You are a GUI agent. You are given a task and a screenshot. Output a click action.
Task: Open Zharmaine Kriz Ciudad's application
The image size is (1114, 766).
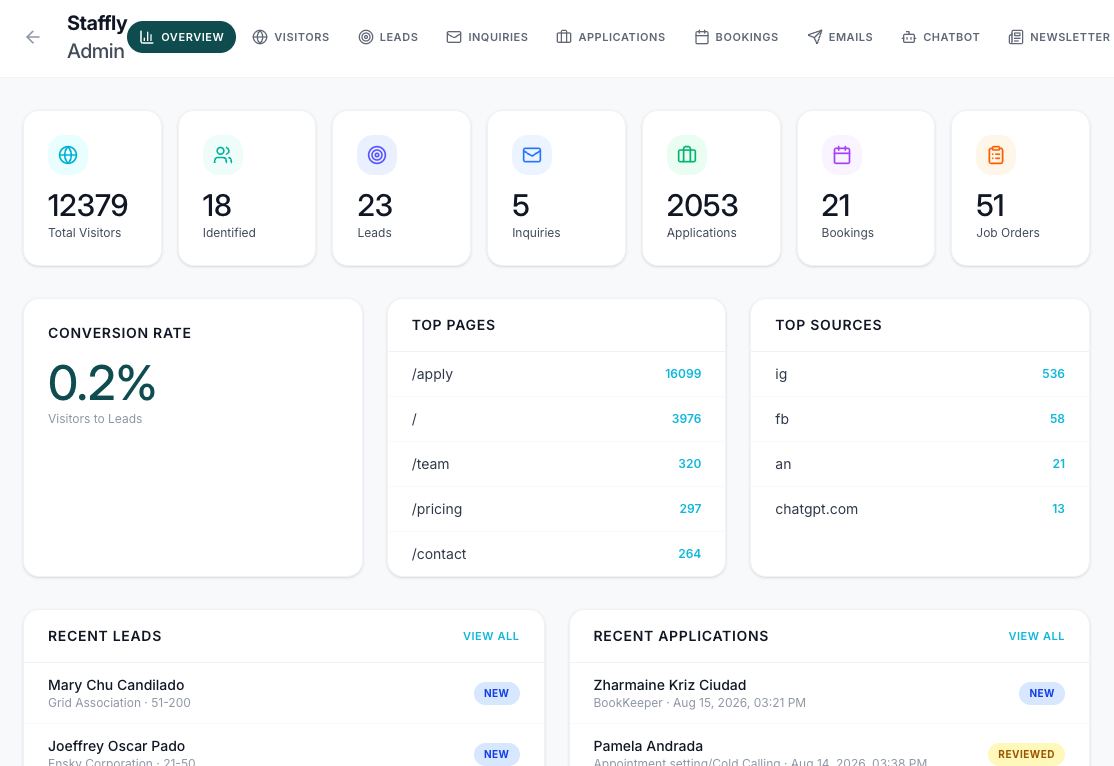point(829,694)
